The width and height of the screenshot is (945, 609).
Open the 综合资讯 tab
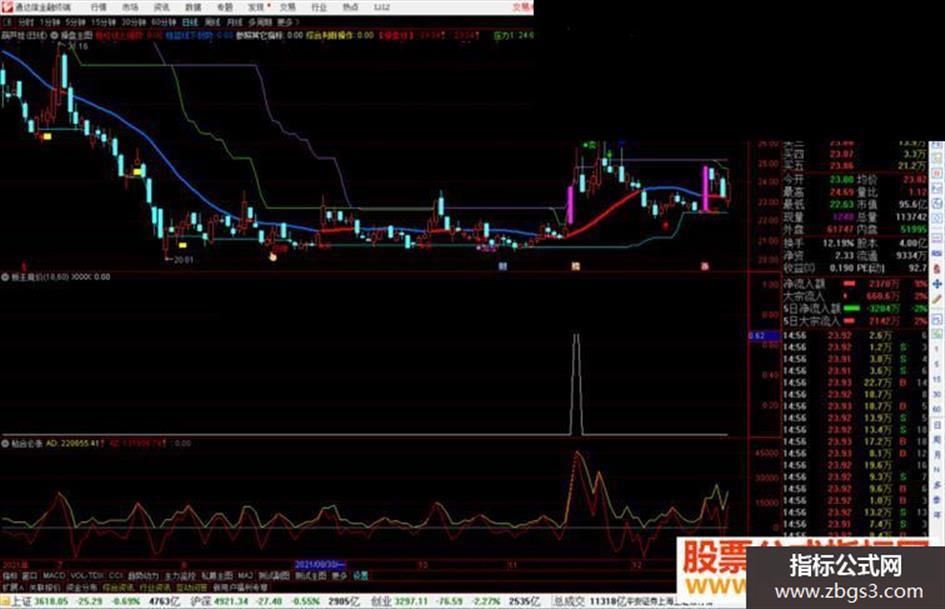pyautogui.click(x=118, y=587)
